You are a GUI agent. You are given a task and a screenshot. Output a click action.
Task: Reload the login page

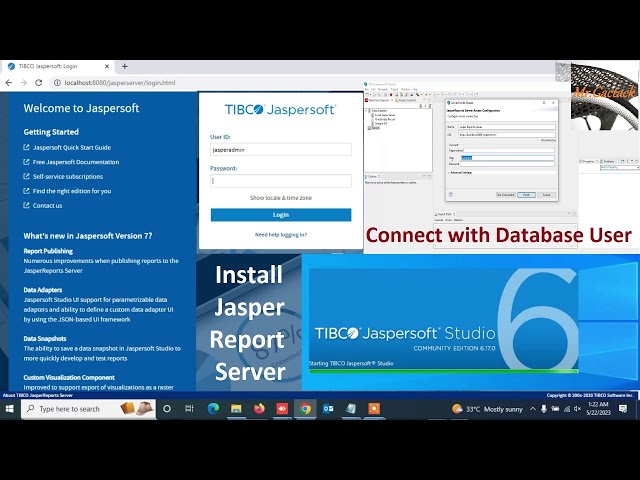pyautogui.click(x=39, y=82)
